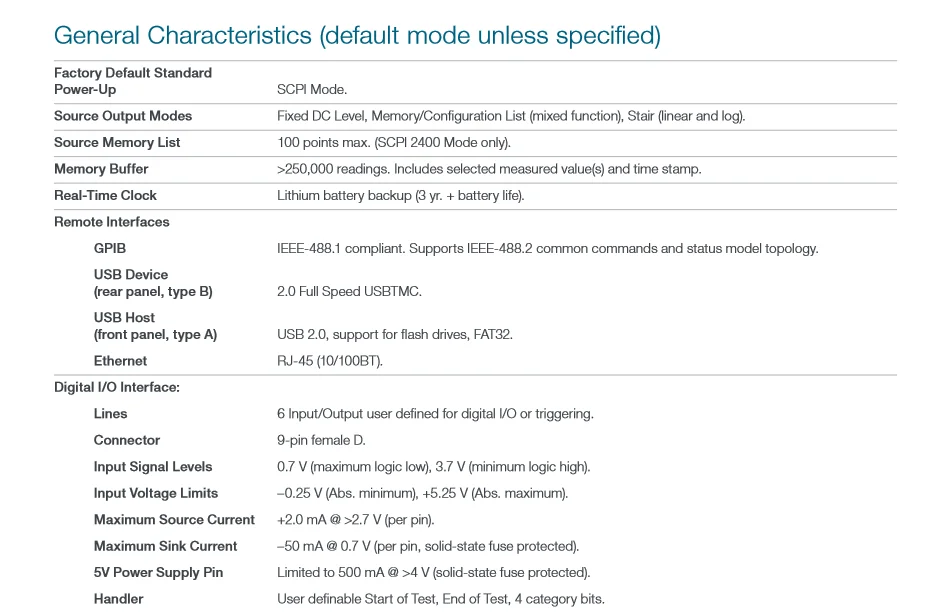This screenshot has height=612, width=950.
Task: Click the Memory Buffer row label
Action: tap(101, 169)
